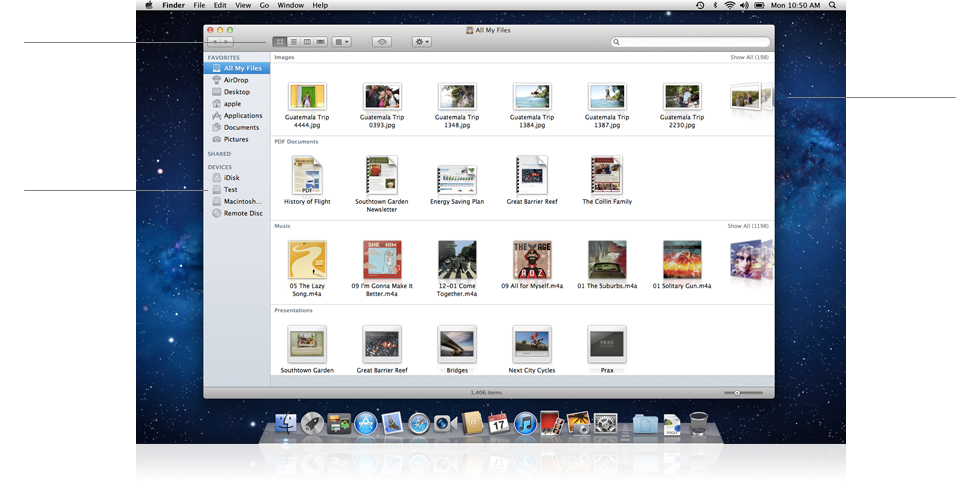Open iTunes from the Dock
This screenshot has height=485, width=980.
coord(526,423)
